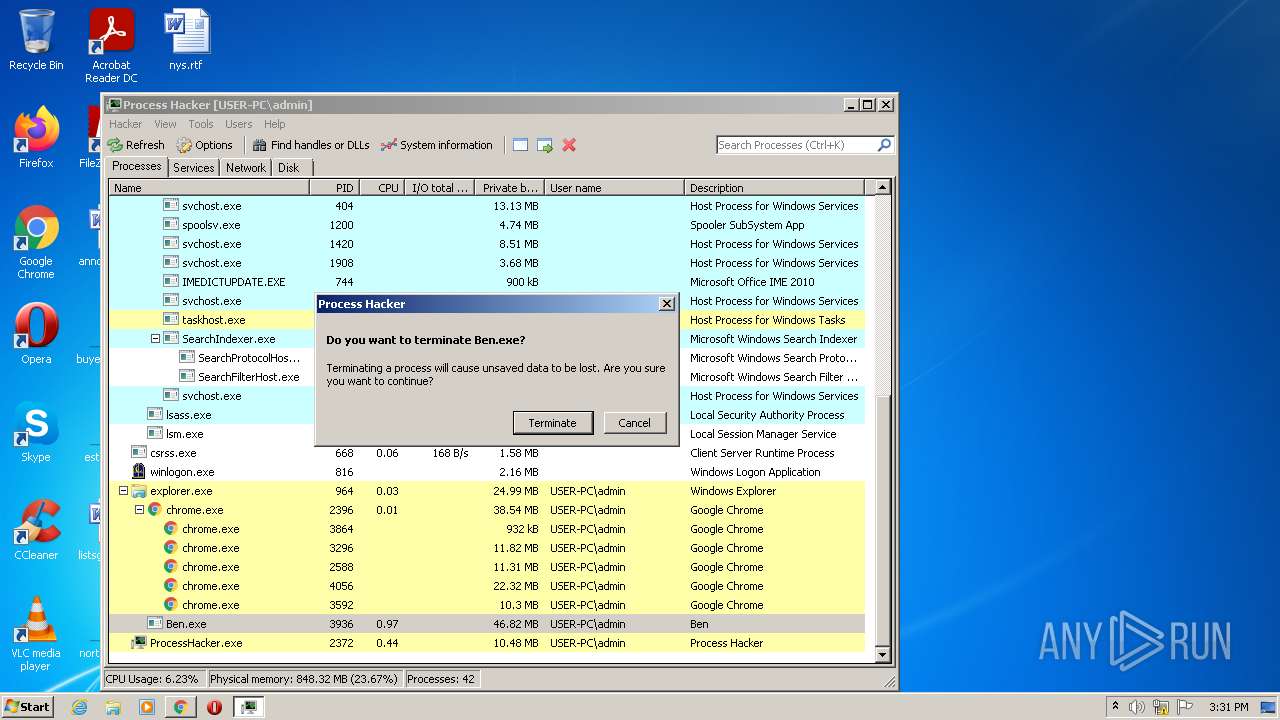Sort by the User name column header
Screen dimensions: 1280x720
[x=614, y=188]
